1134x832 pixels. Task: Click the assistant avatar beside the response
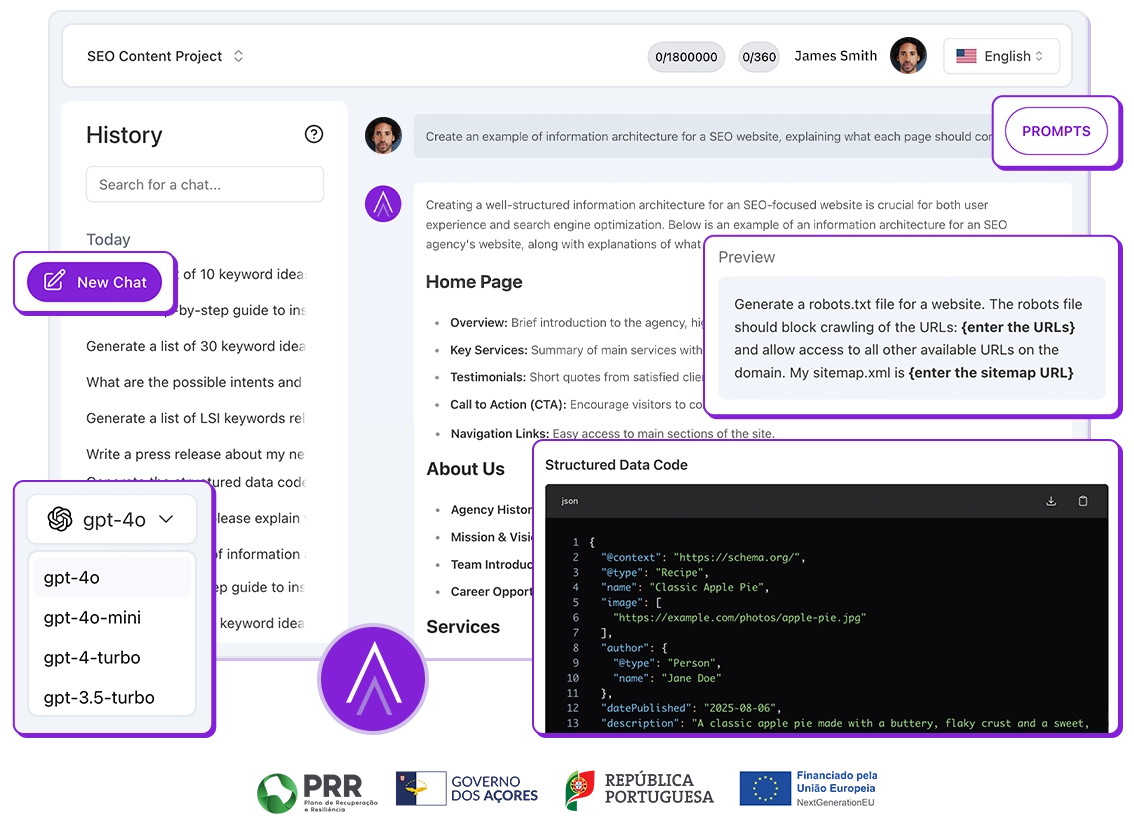(x=383, y=203)
